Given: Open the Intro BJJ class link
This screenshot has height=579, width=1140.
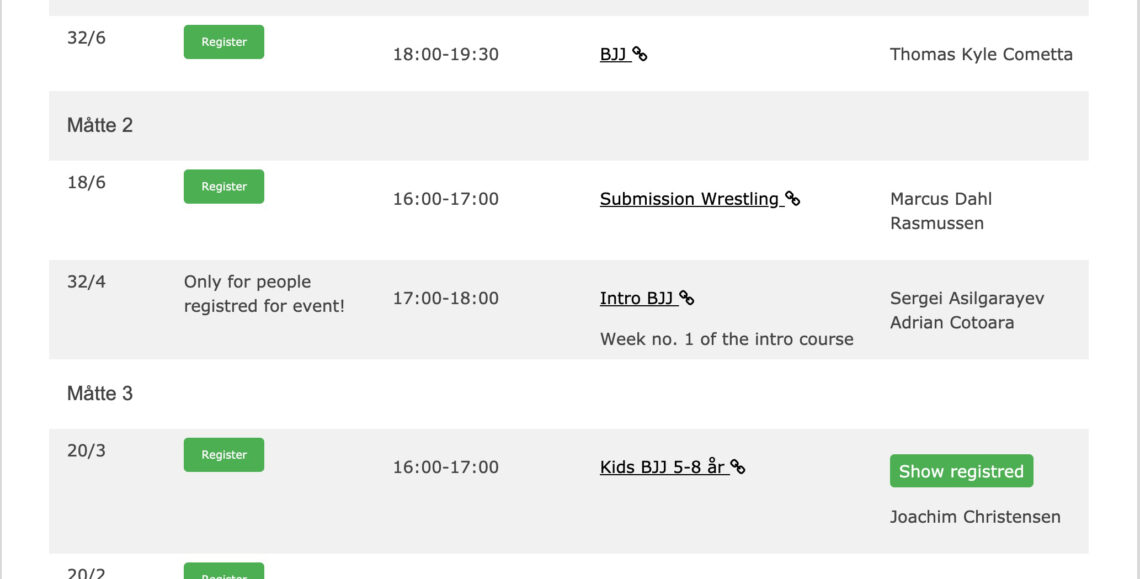Looking at the screenshot, I should coord(638,298).
